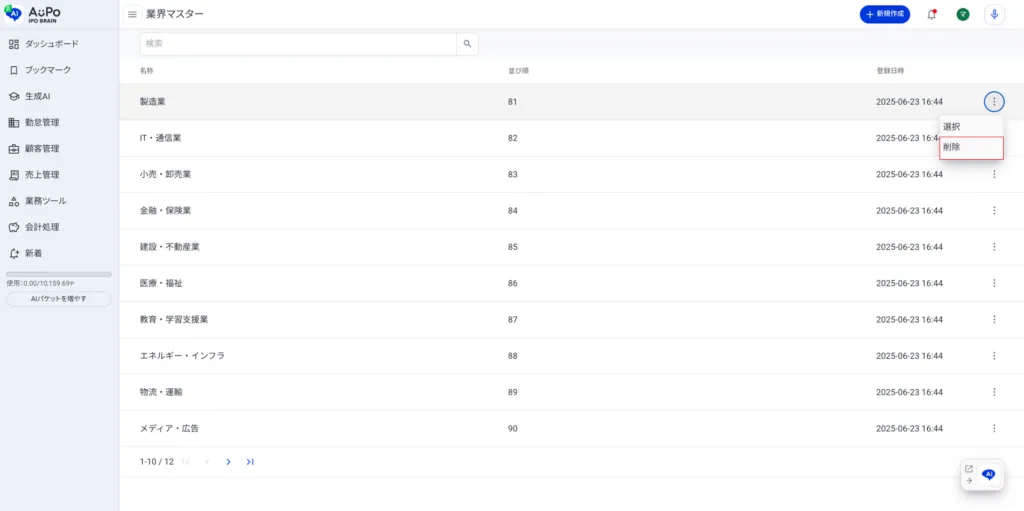
Task: Click the sort order value 90
Action: click(x=512, y=429)
